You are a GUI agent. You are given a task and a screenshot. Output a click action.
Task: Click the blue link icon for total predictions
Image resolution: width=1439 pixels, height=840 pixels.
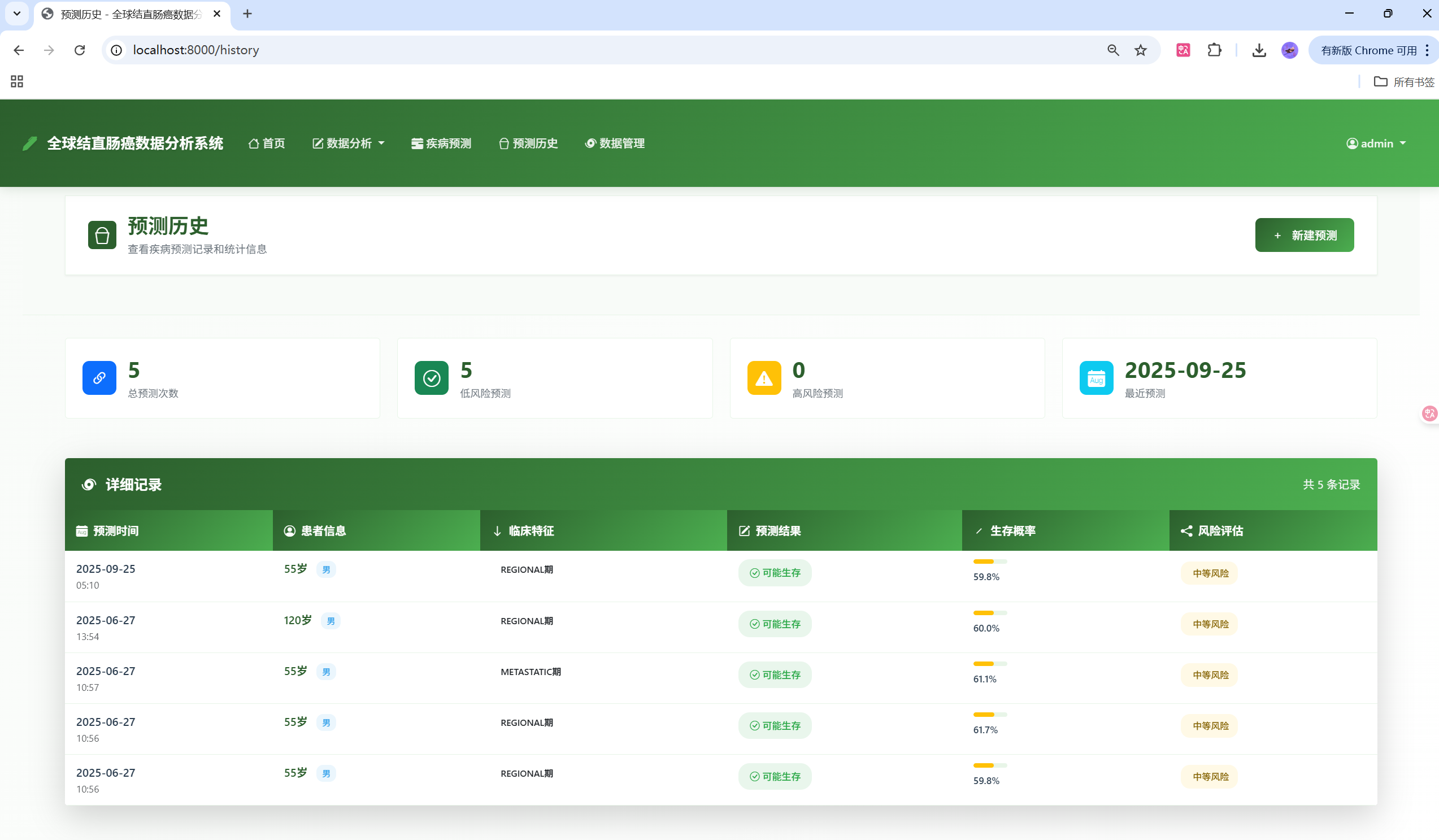click(99, 377)
